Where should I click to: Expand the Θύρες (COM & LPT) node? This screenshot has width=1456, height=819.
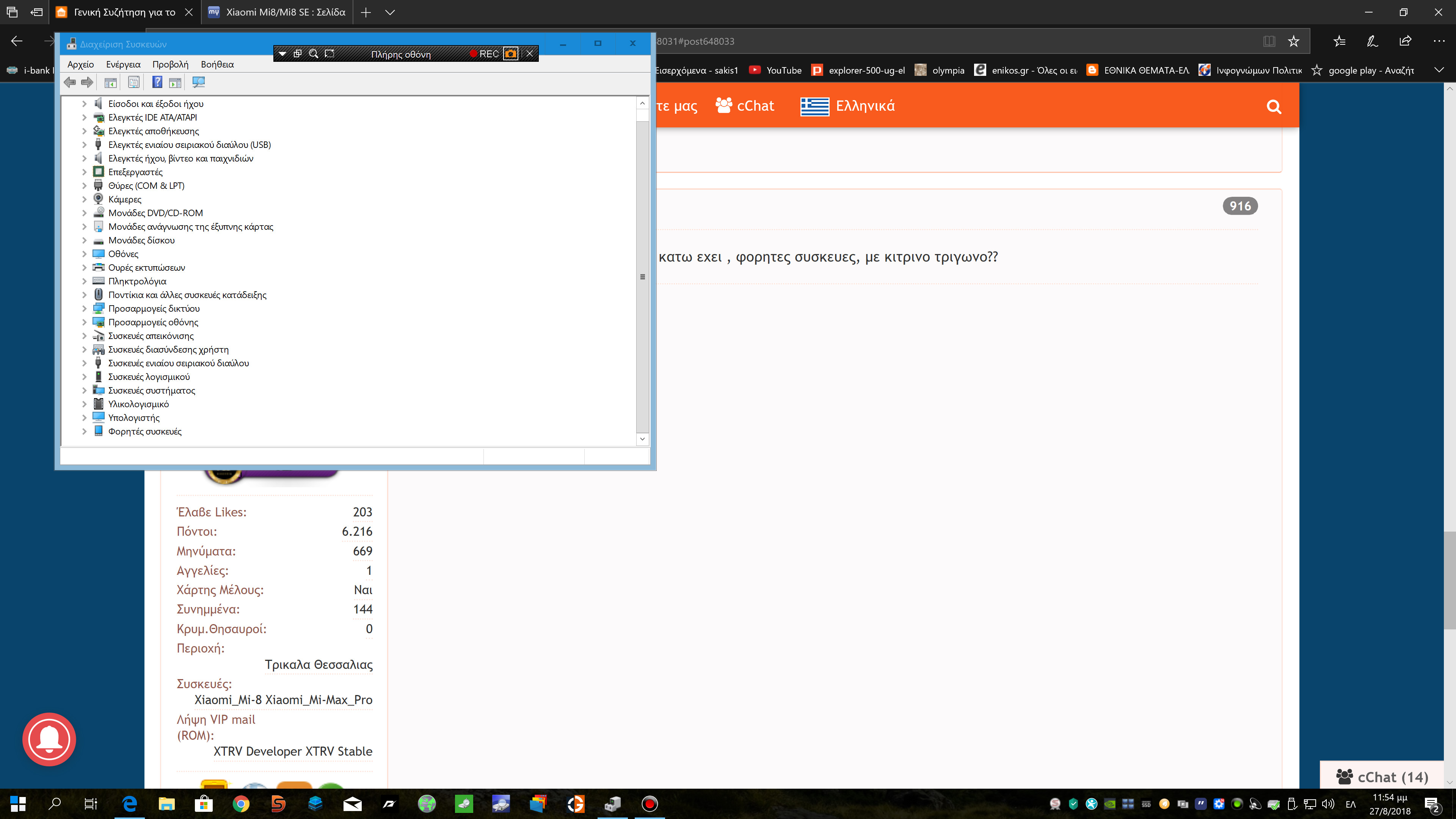(x=84, y=185)
